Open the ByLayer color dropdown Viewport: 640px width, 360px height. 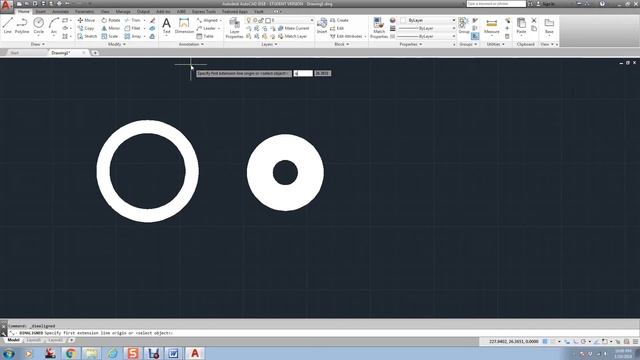point(428,20)
